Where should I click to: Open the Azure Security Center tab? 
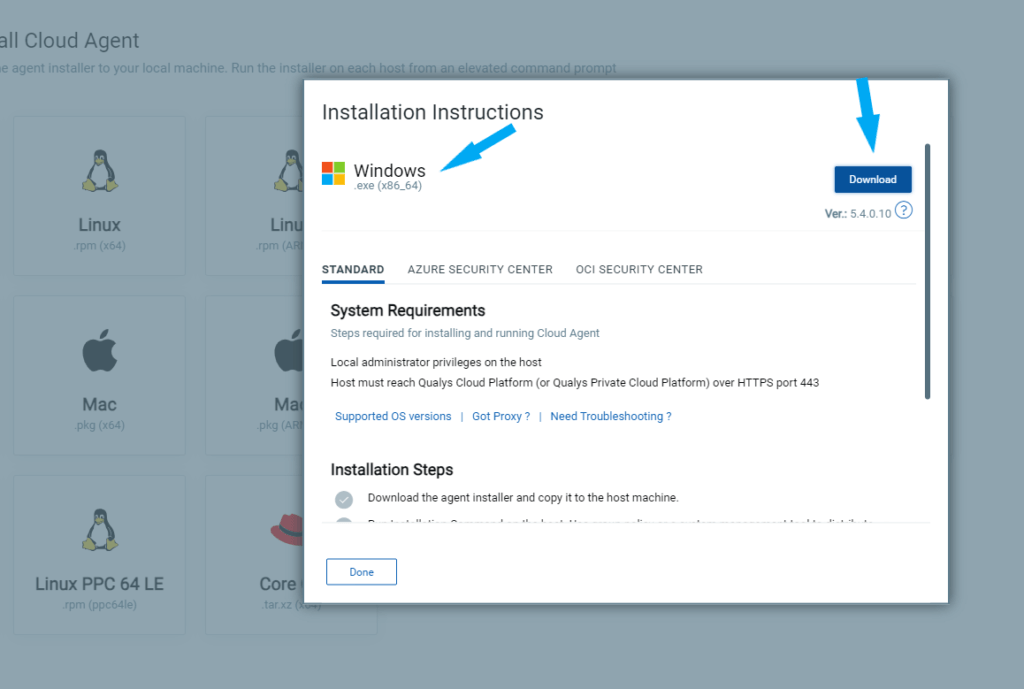click(480, 270)
